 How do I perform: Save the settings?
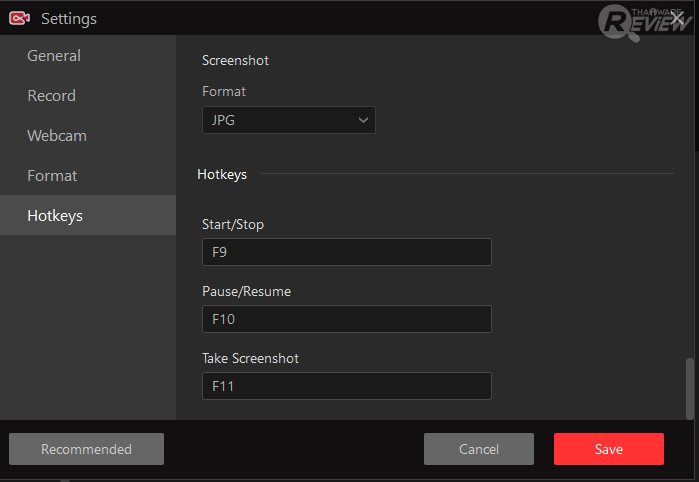pyautogui.click(x=609, y=449)
